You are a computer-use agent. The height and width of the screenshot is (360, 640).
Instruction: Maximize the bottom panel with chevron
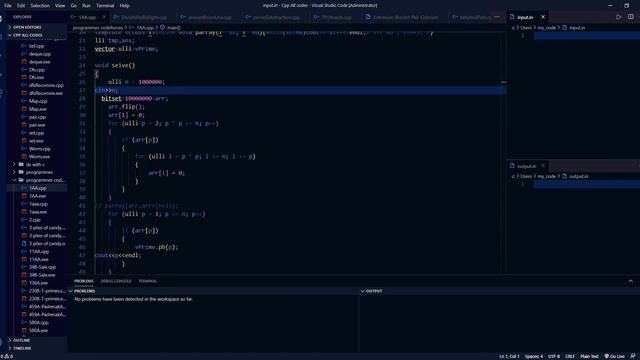tap(631, 281)
